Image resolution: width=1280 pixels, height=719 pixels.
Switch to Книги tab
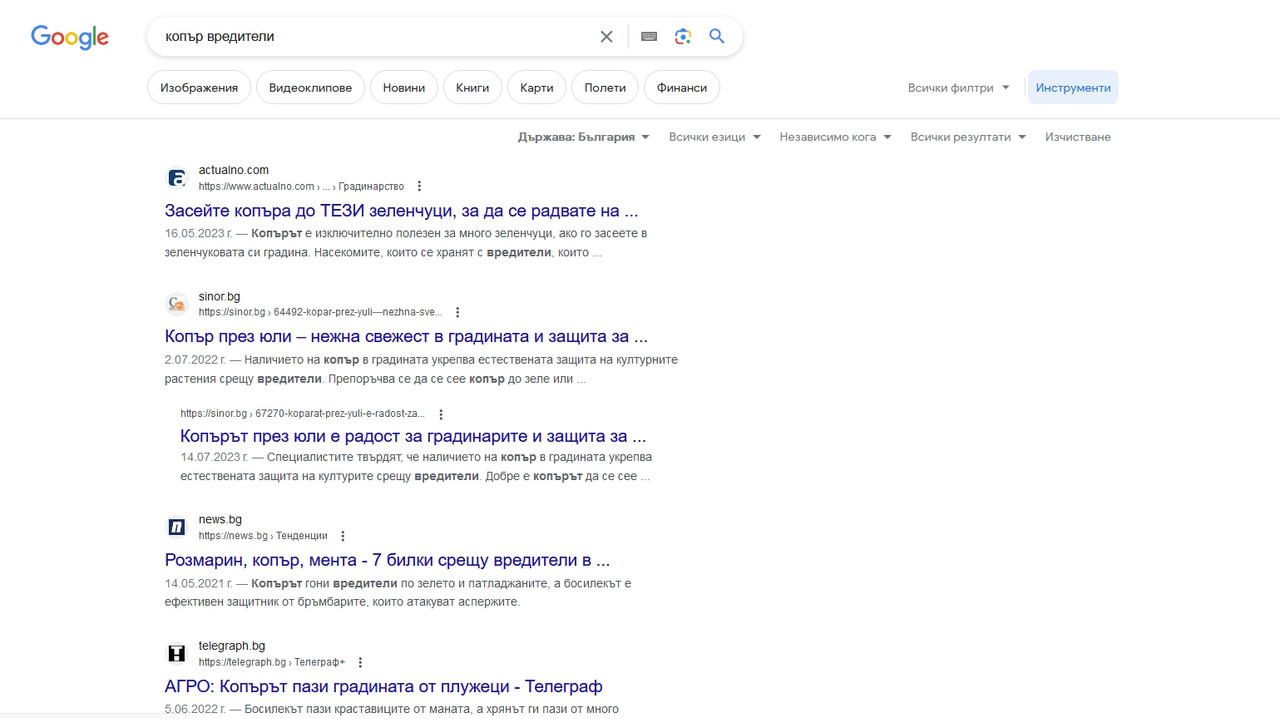pyautogui.click(x=472, y=88)
